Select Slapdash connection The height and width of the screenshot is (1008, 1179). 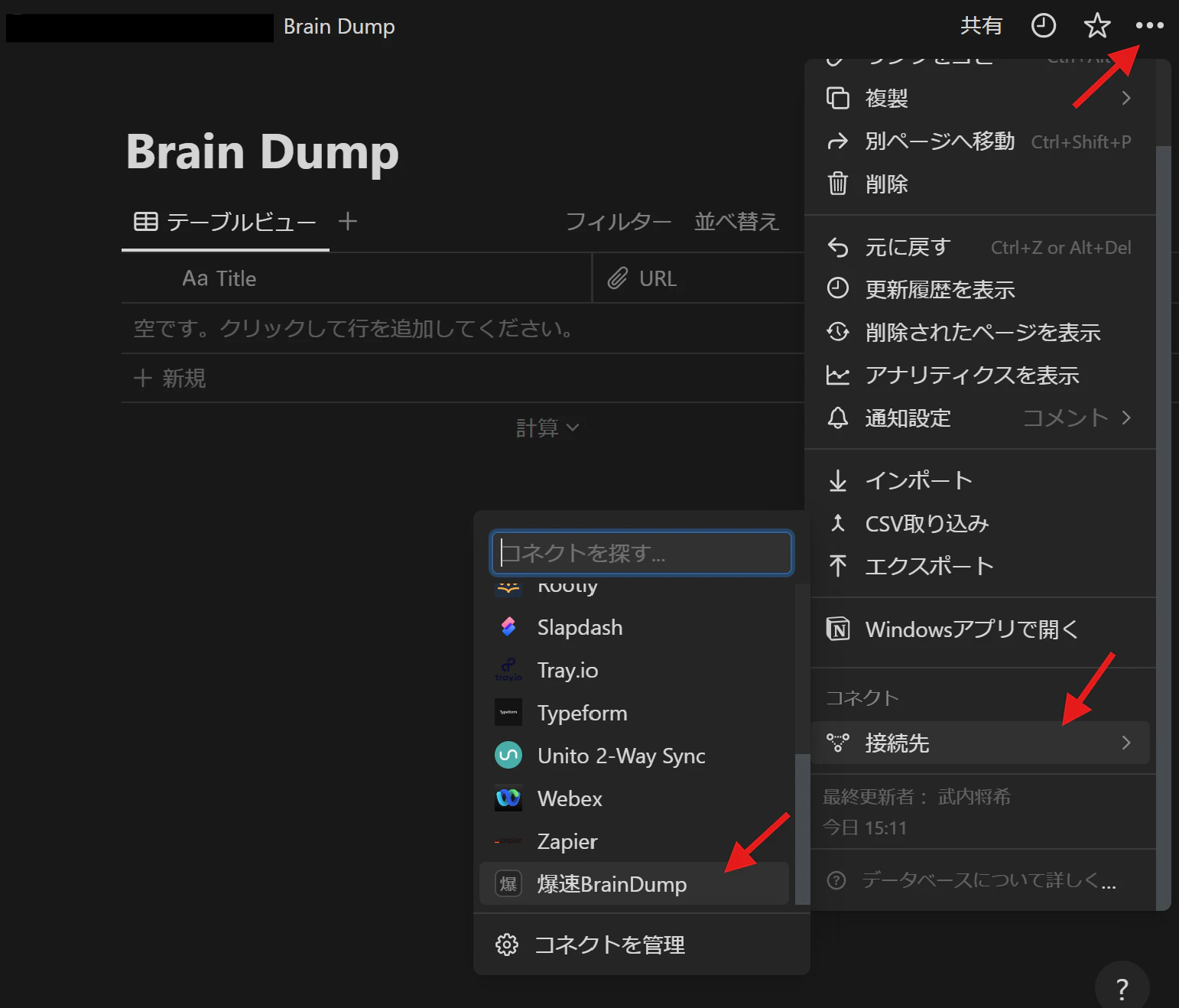click(x=634, y=627)
